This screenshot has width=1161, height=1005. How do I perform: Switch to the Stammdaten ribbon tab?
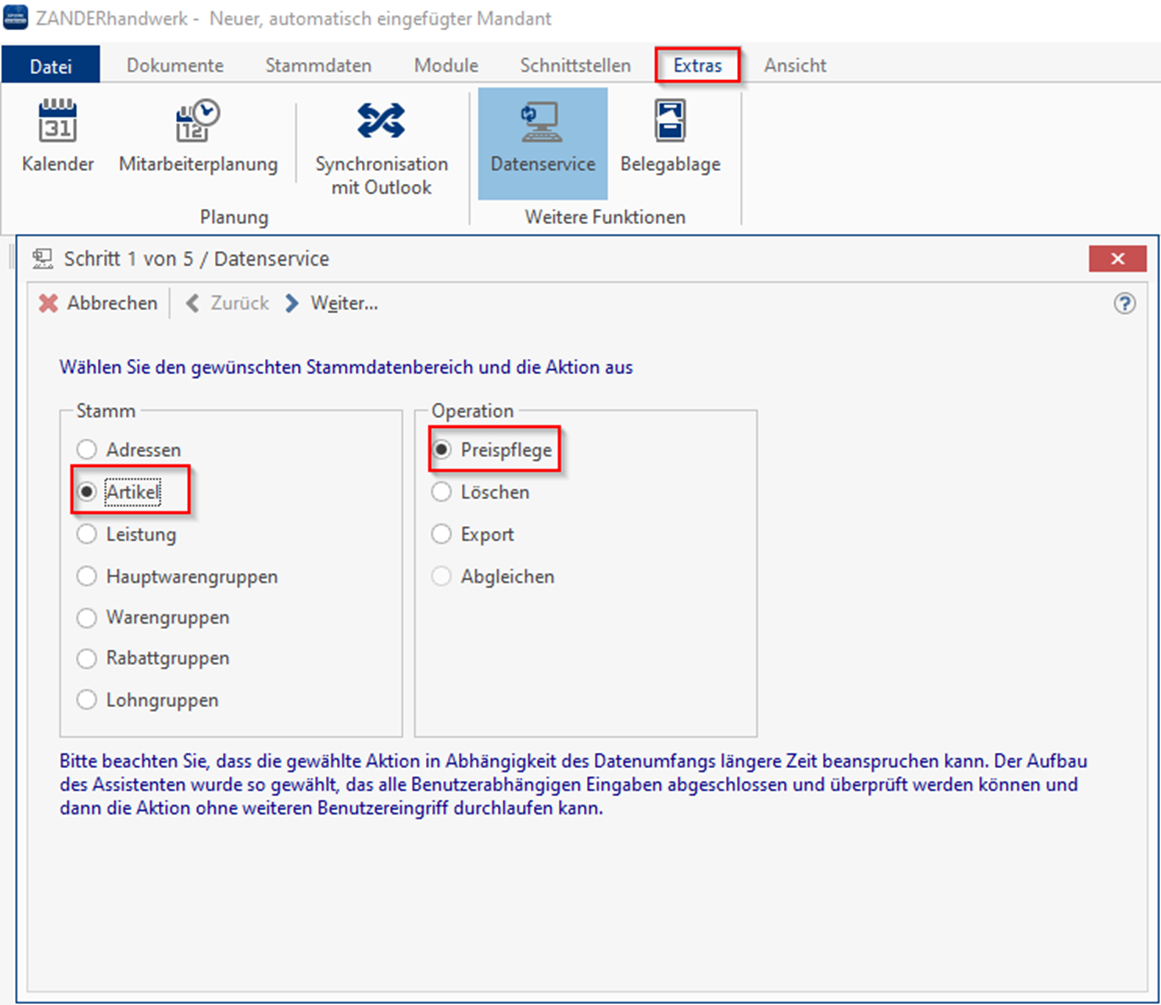[318, 66]
